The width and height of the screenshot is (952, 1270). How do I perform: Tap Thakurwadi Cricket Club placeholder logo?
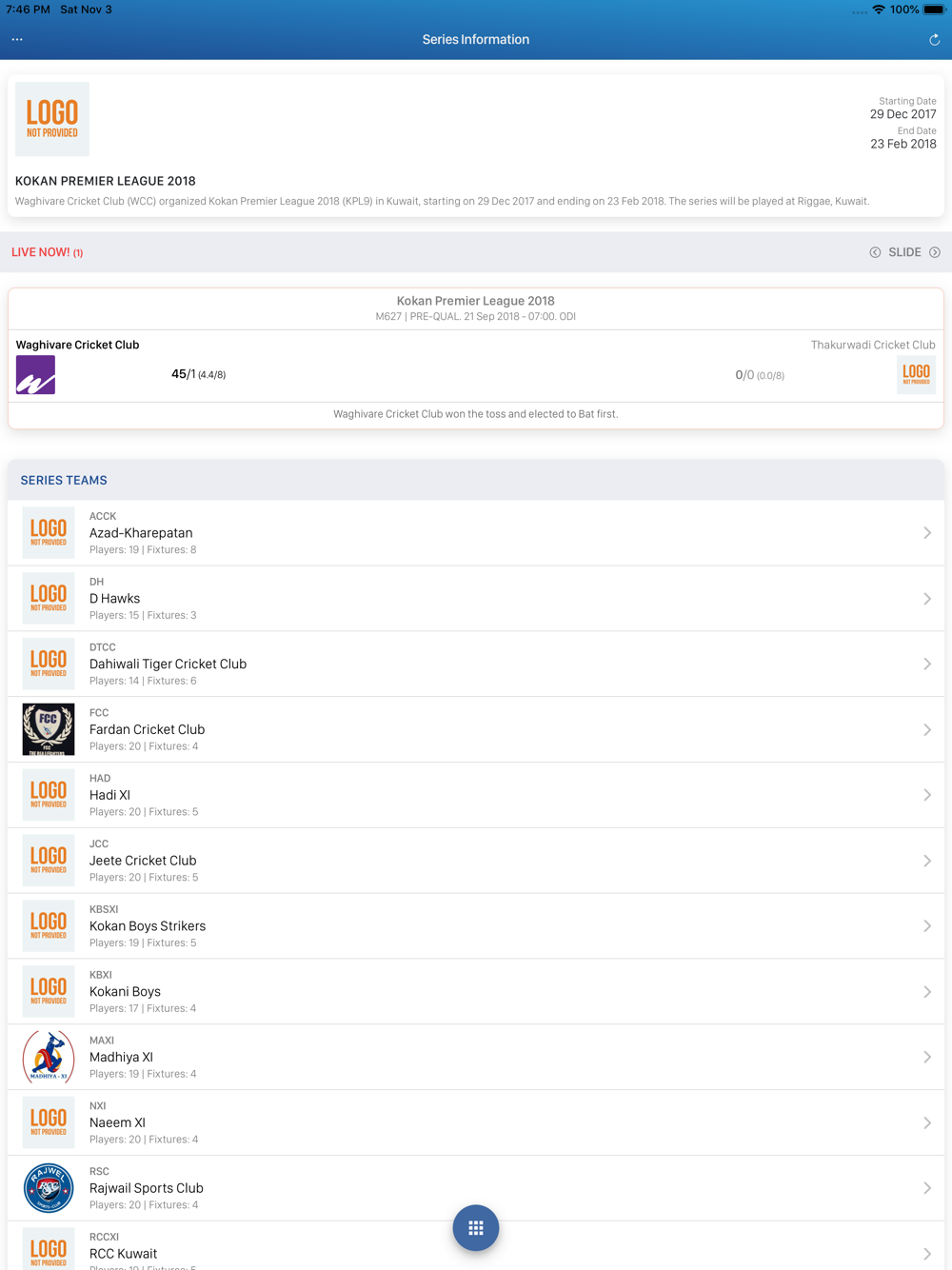pyautogui.click(x=916, y=375)
